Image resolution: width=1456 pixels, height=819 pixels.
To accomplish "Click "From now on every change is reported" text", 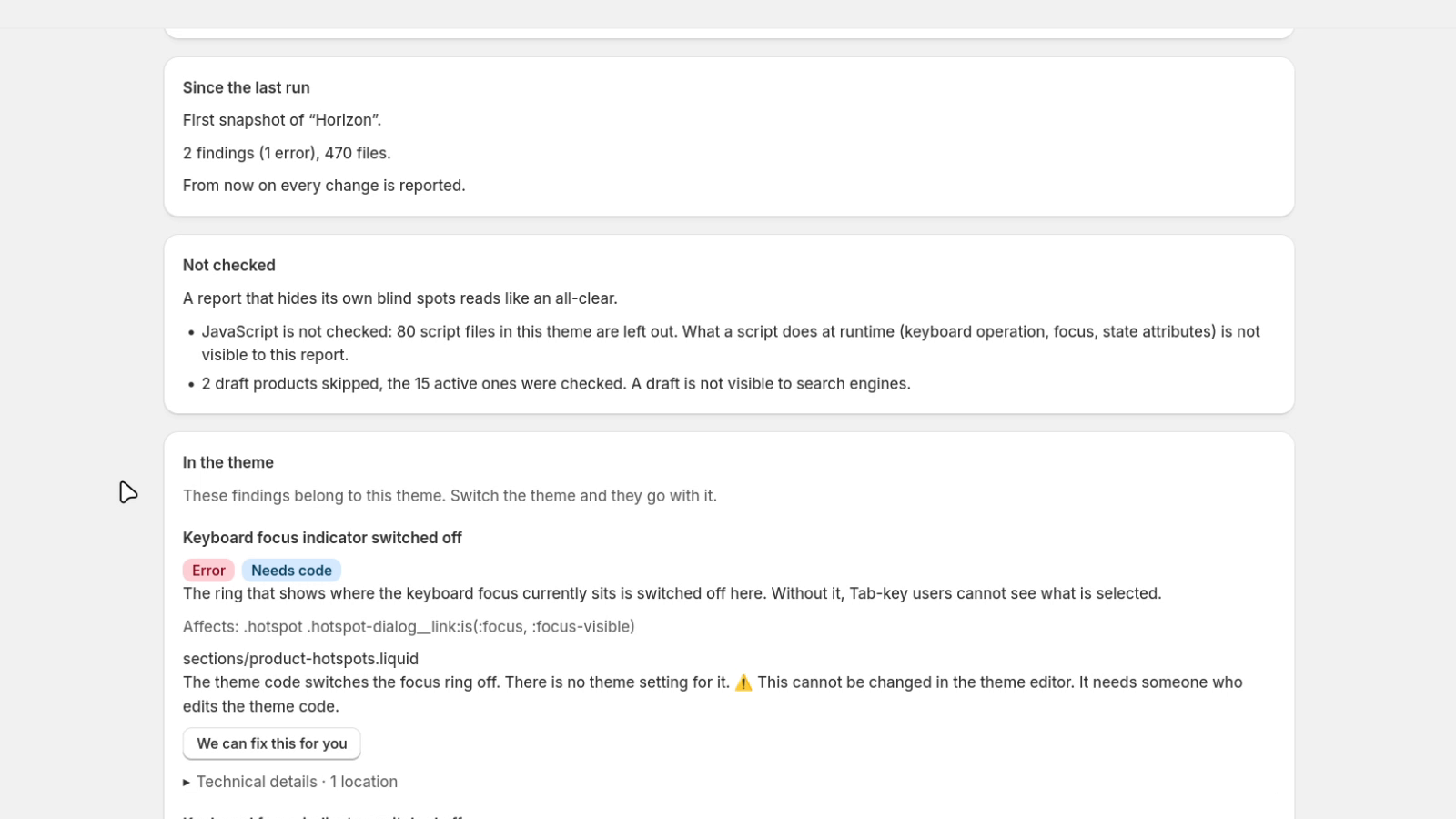I will 324,186.
